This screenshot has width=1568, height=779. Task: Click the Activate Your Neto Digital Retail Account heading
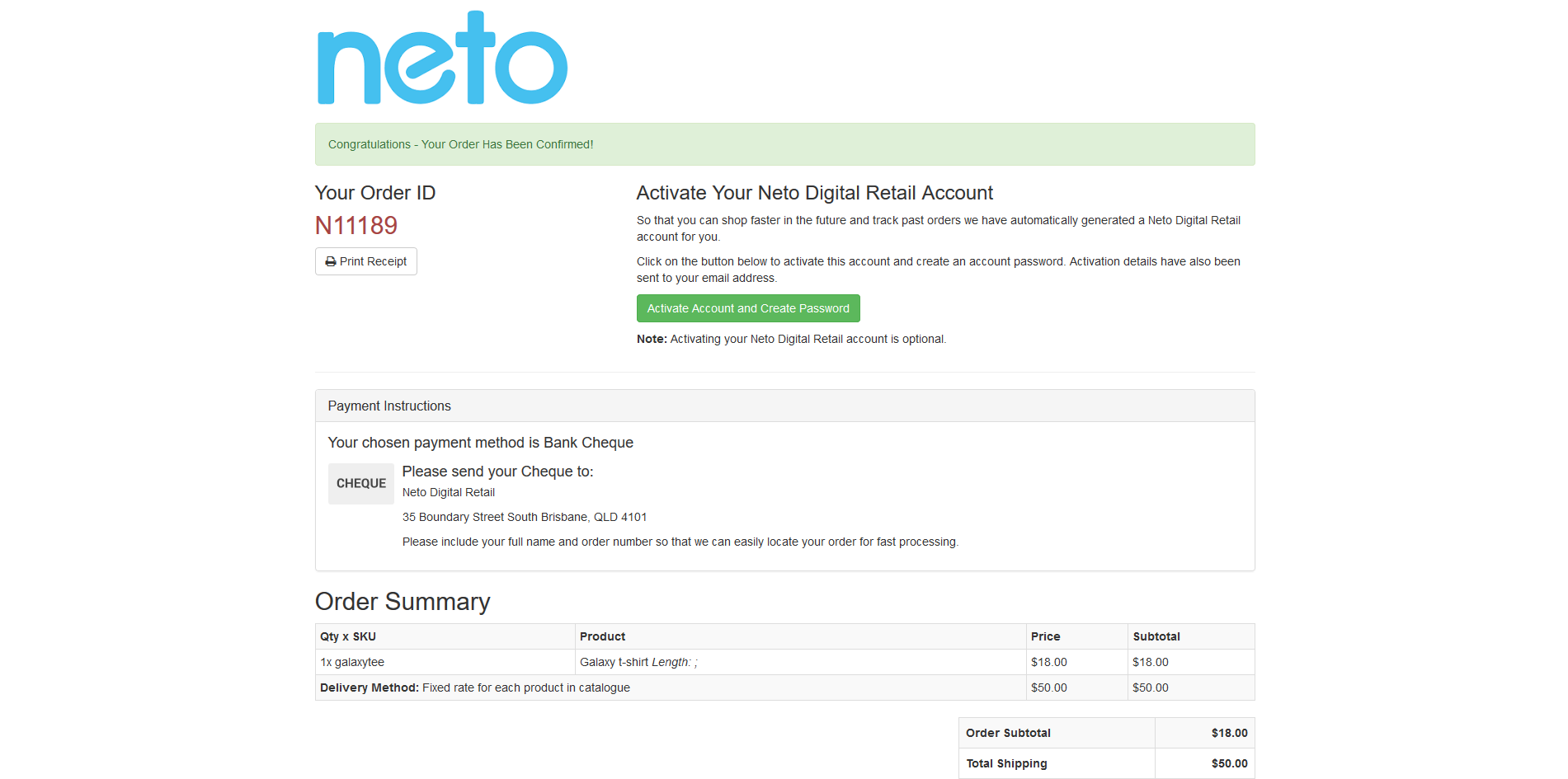pos(815,193)
